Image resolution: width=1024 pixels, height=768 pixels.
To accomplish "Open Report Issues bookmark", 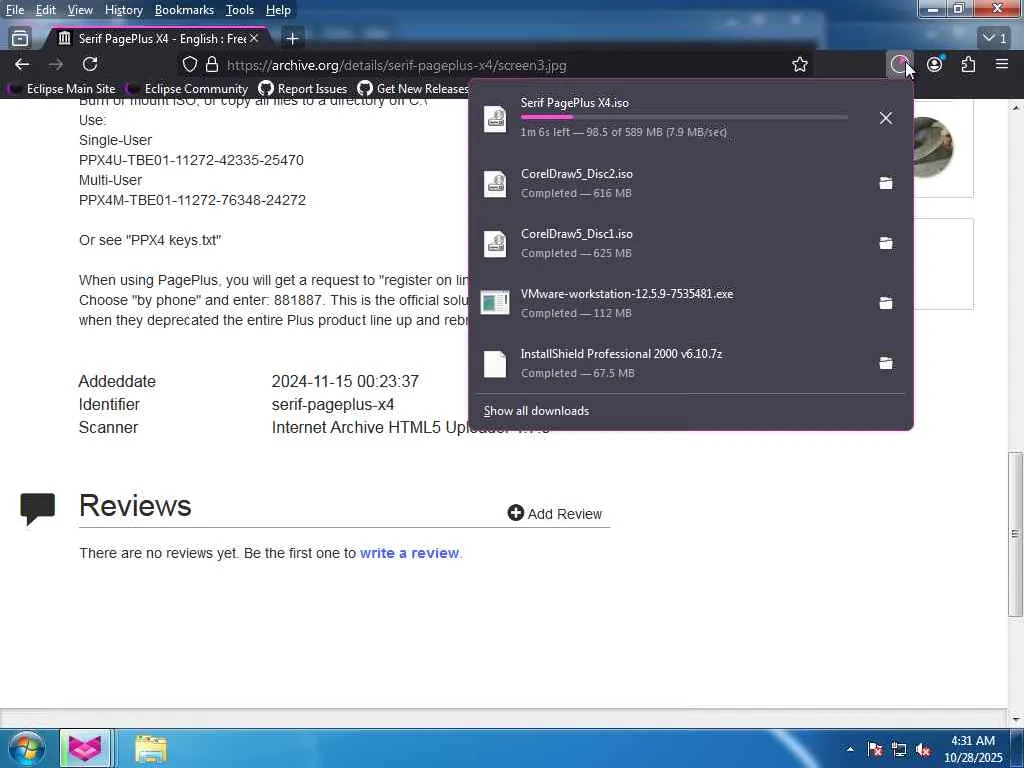I will (x=303, y=89).
